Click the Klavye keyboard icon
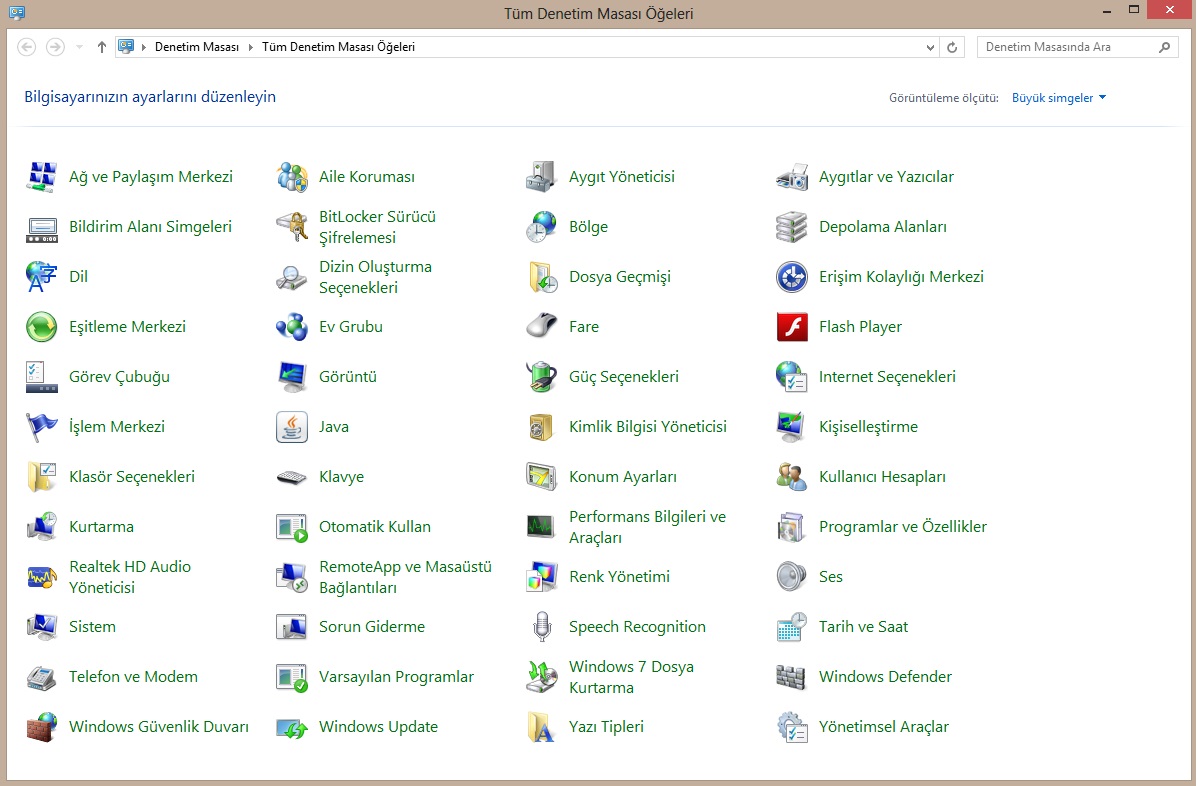Screen dimensions: 1198x786 pos(292,477)
